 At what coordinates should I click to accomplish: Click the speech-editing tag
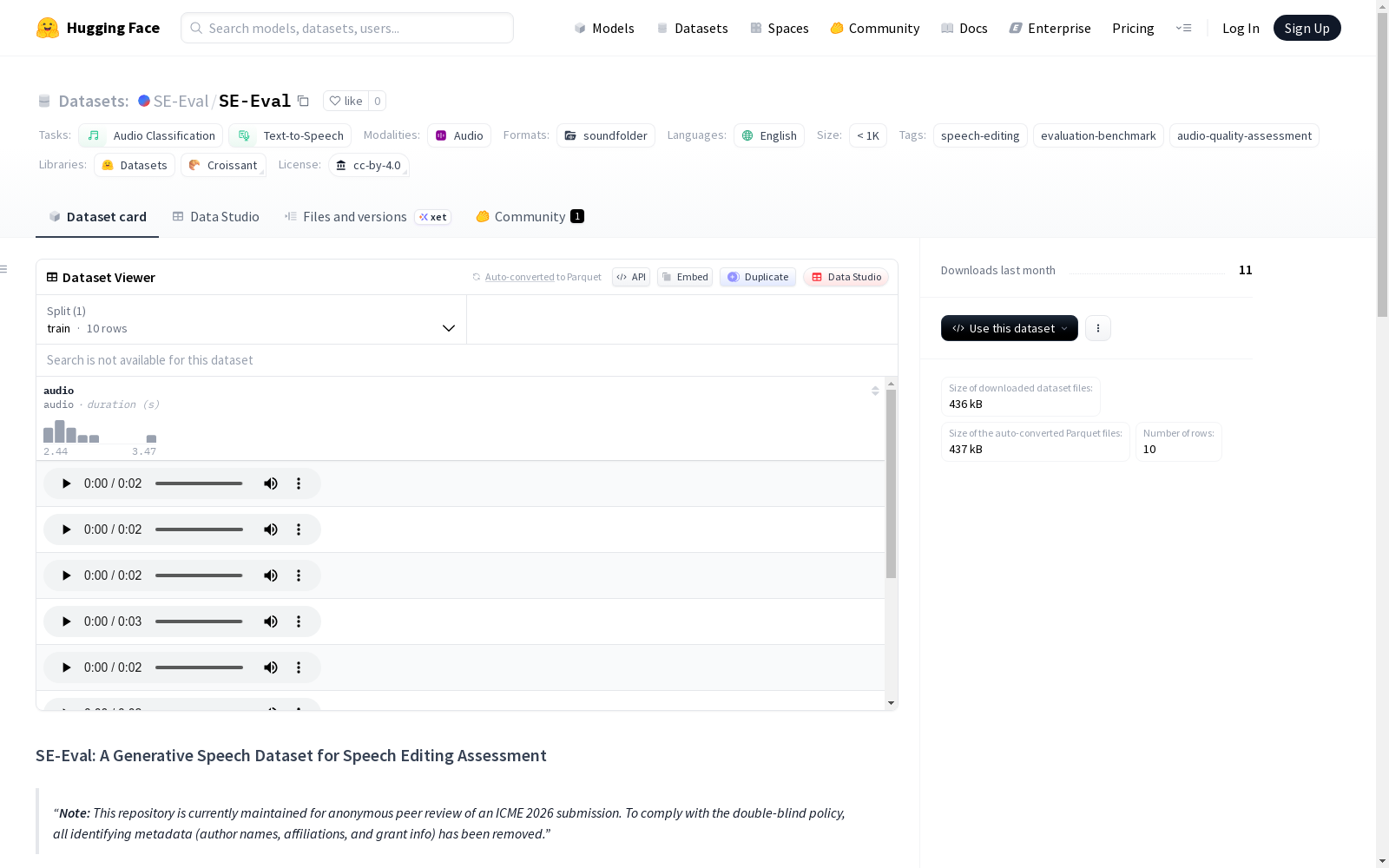point(980,135)
